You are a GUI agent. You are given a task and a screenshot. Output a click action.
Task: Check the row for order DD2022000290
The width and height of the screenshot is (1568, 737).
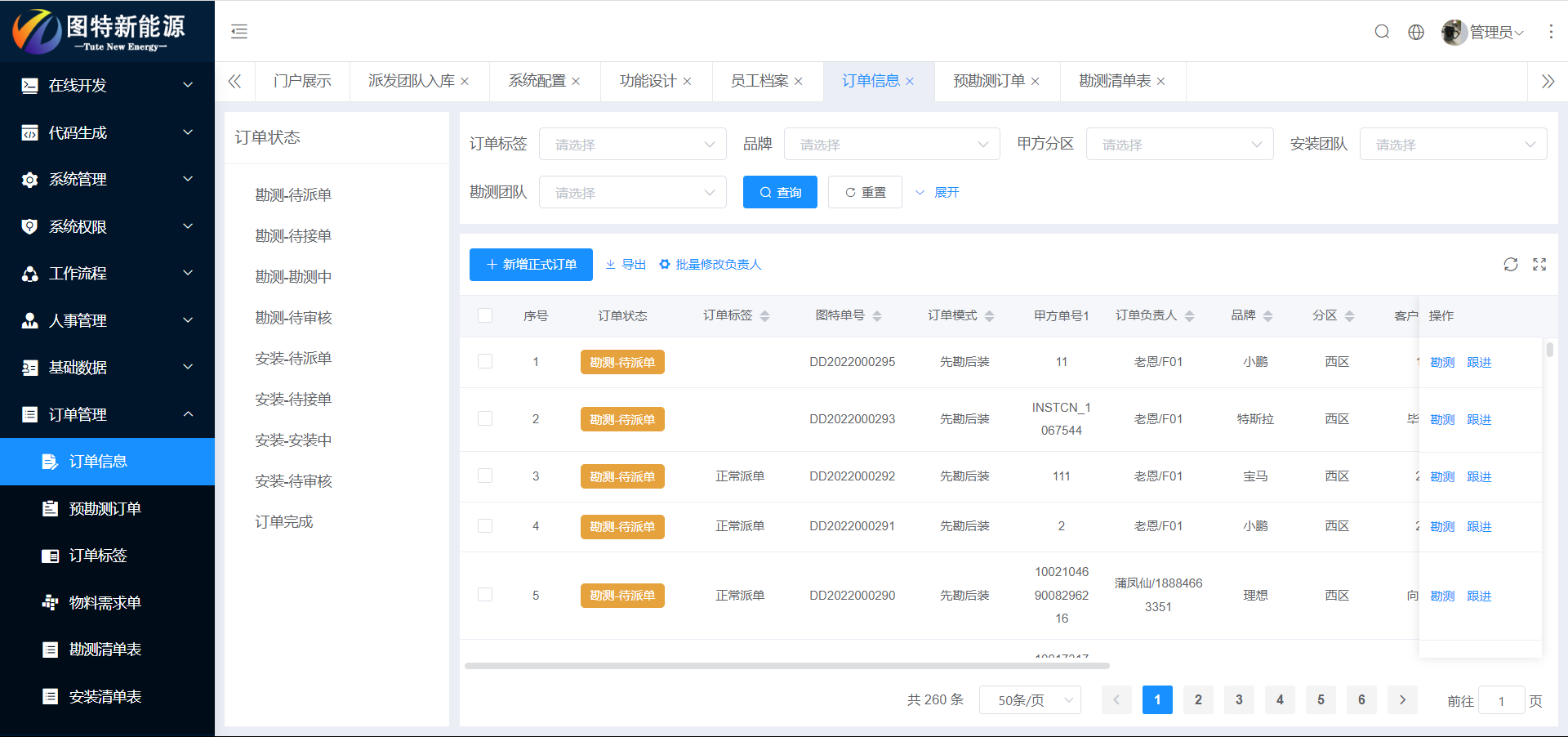click(485, 595)
